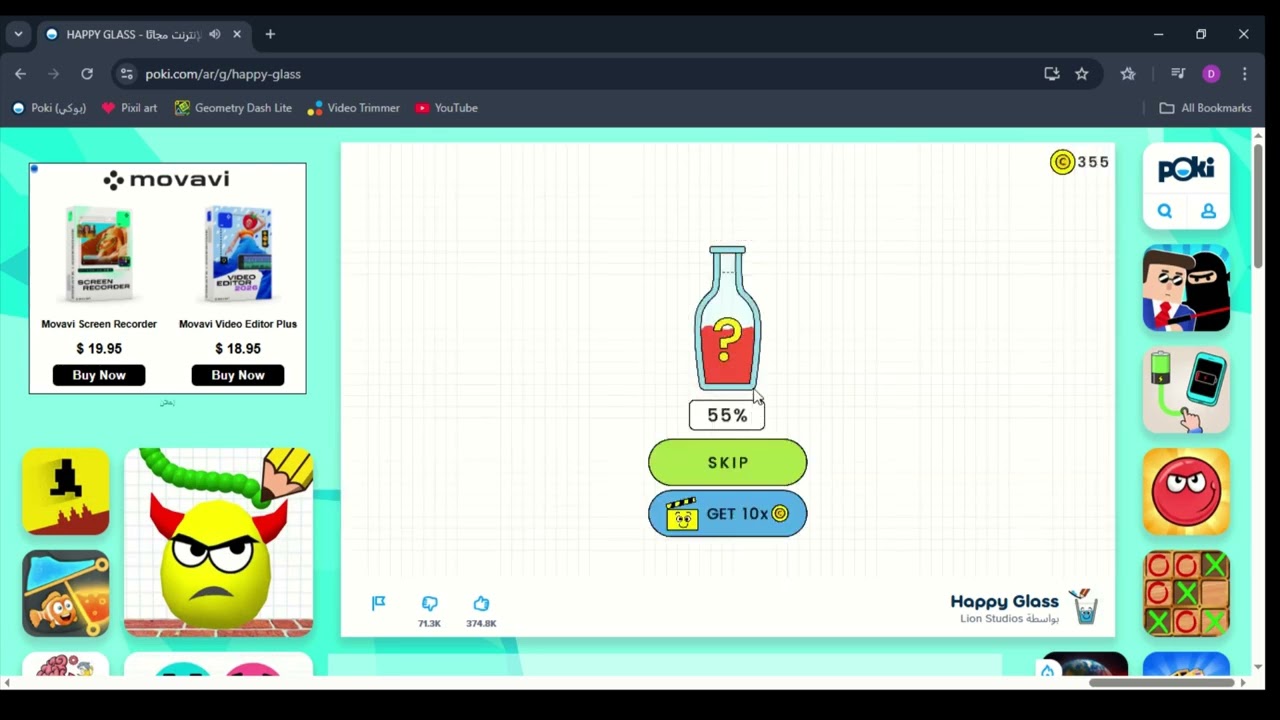Select the HAPPY GLASS browser tab

point(145,34)
